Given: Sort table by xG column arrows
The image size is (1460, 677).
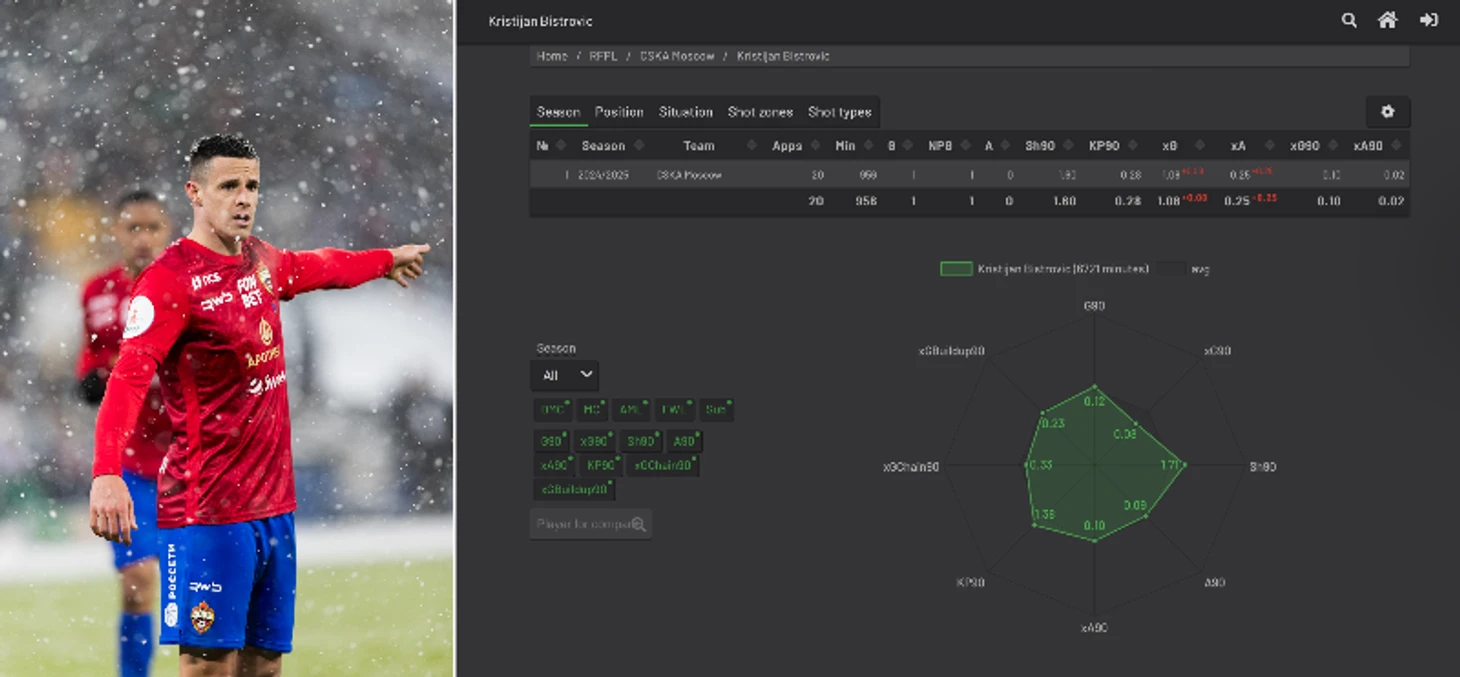Looking at the screenshot, I should [x=1200, y=146].
